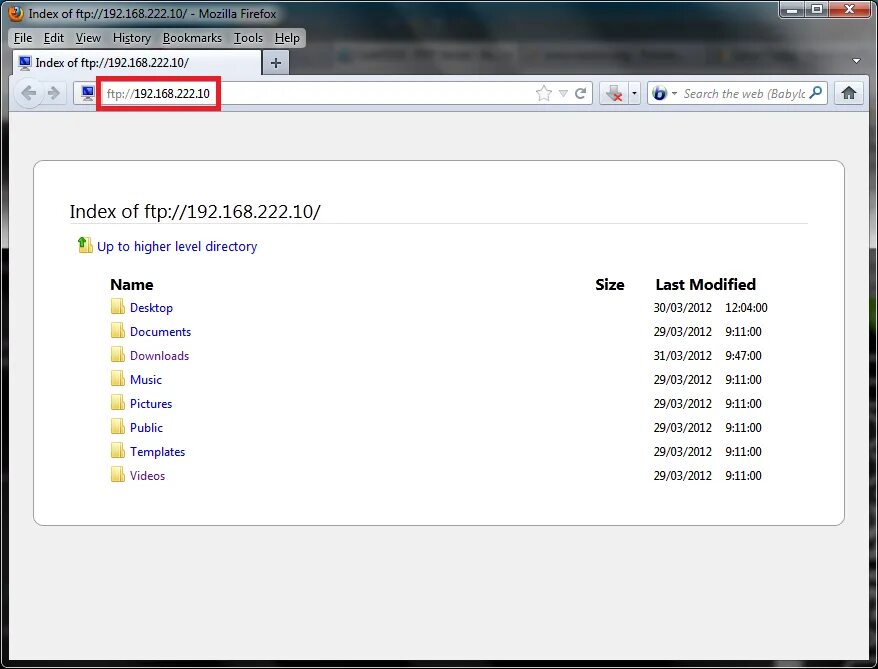878x669 pixels.
Task: Click the tab favicon for Index of ftp
Action: (25, 63)
